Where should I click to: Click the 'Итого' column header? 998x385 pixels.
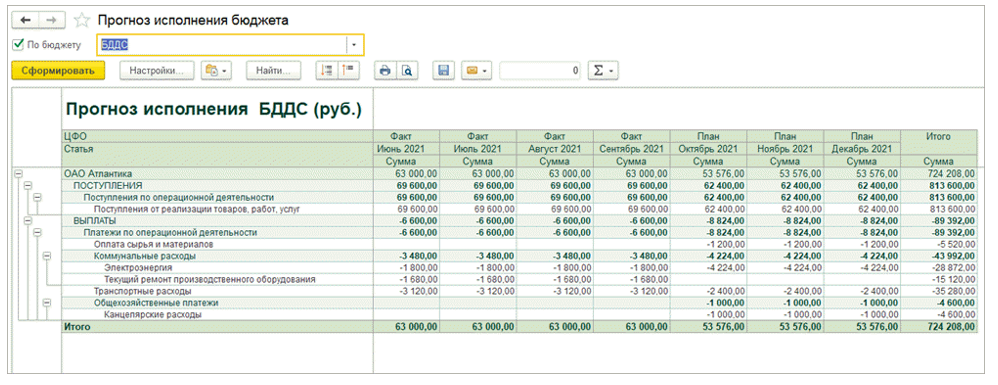939,137
